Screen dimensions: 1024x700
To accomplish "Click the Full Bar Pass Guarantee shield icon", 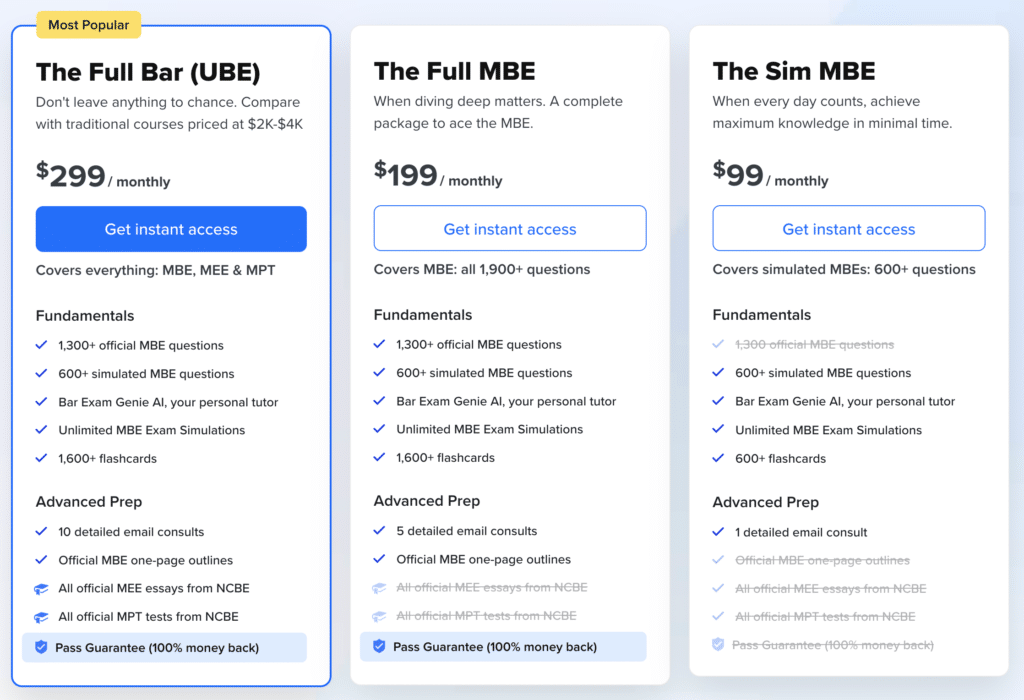I will [x=41, y=647].
